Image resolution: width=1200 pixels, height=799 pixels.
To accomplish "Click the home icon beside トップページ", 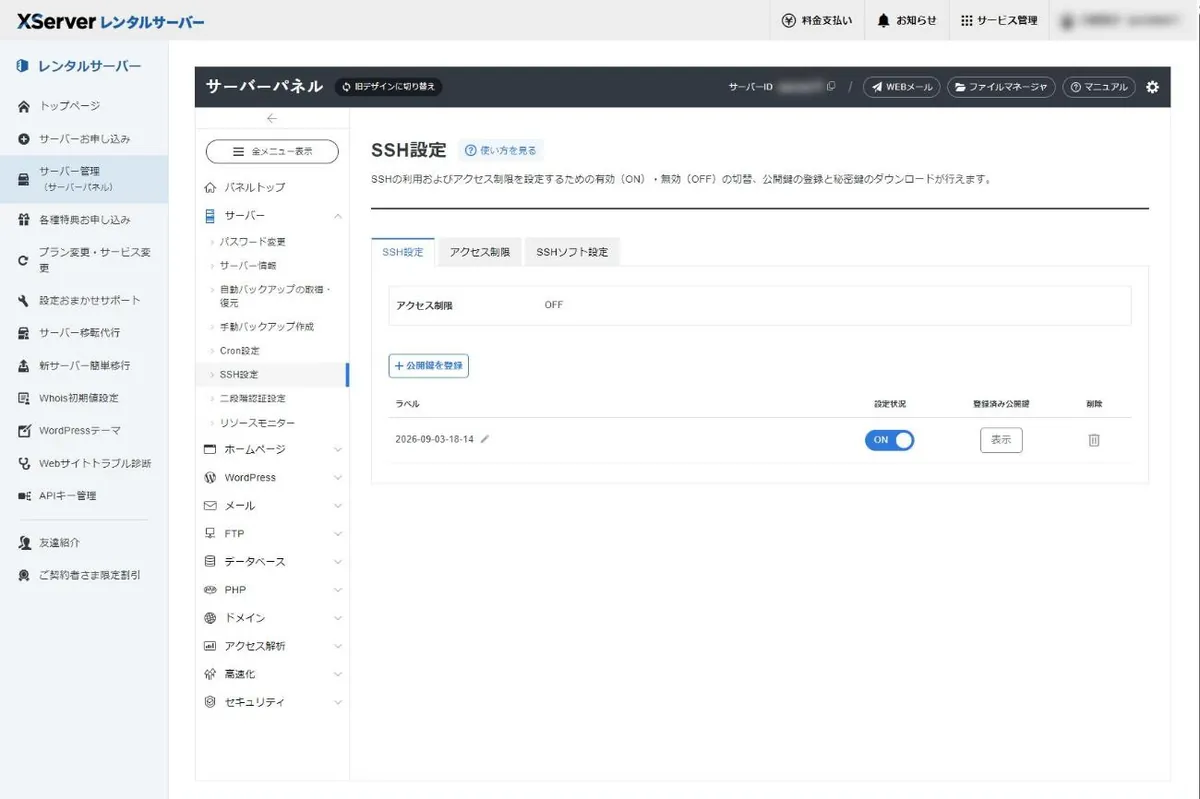I will point(24,106).
